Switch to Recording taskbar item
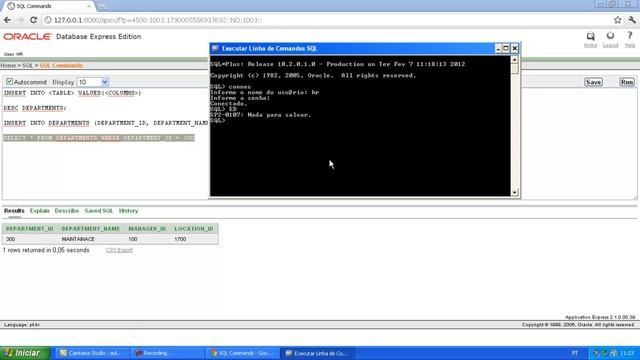Screen dimensions: 640x360 pos(167,353)
